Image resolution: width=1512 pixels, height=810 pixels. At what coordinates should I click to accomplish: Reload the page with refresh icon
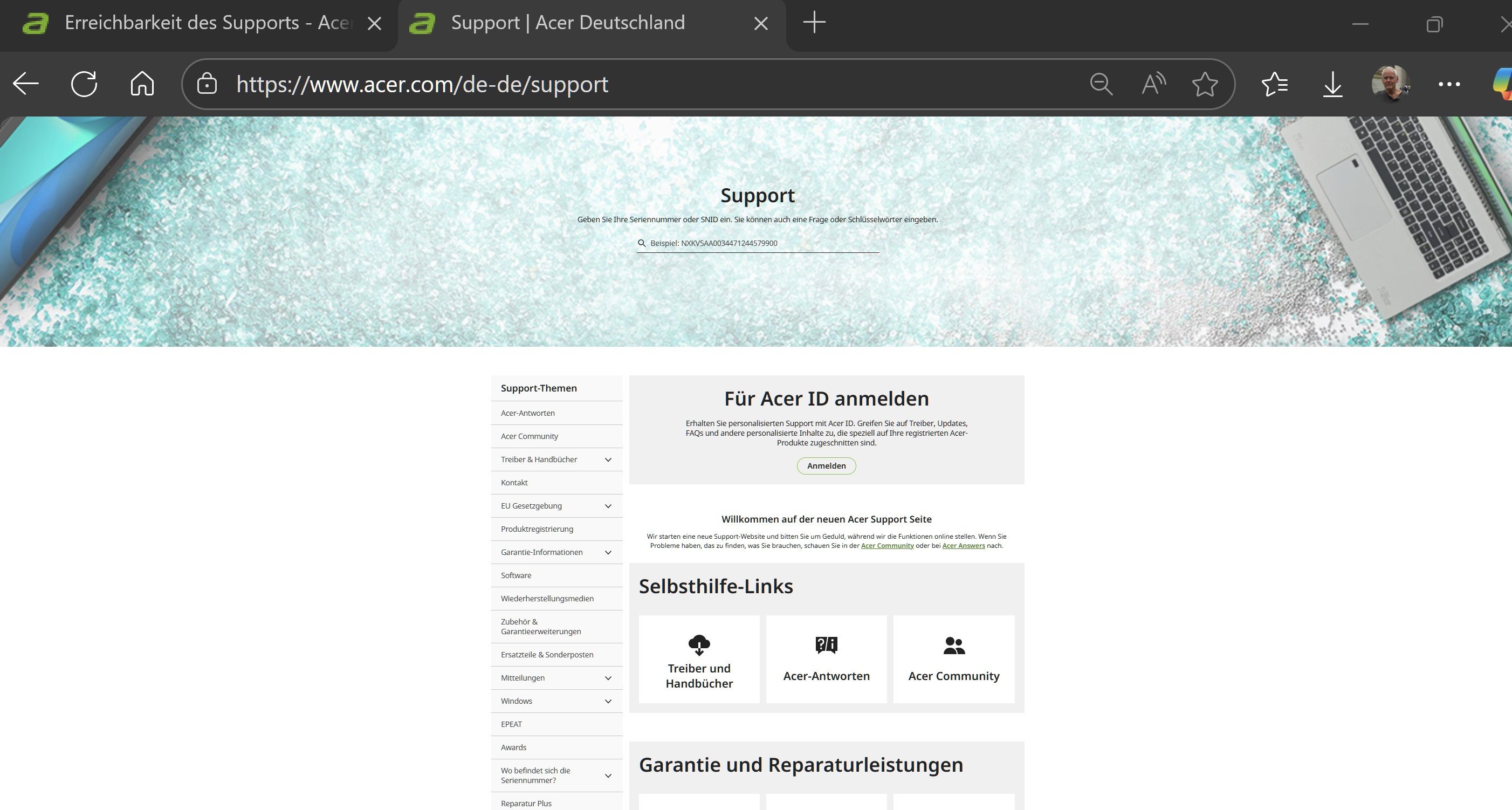point(84,84)
